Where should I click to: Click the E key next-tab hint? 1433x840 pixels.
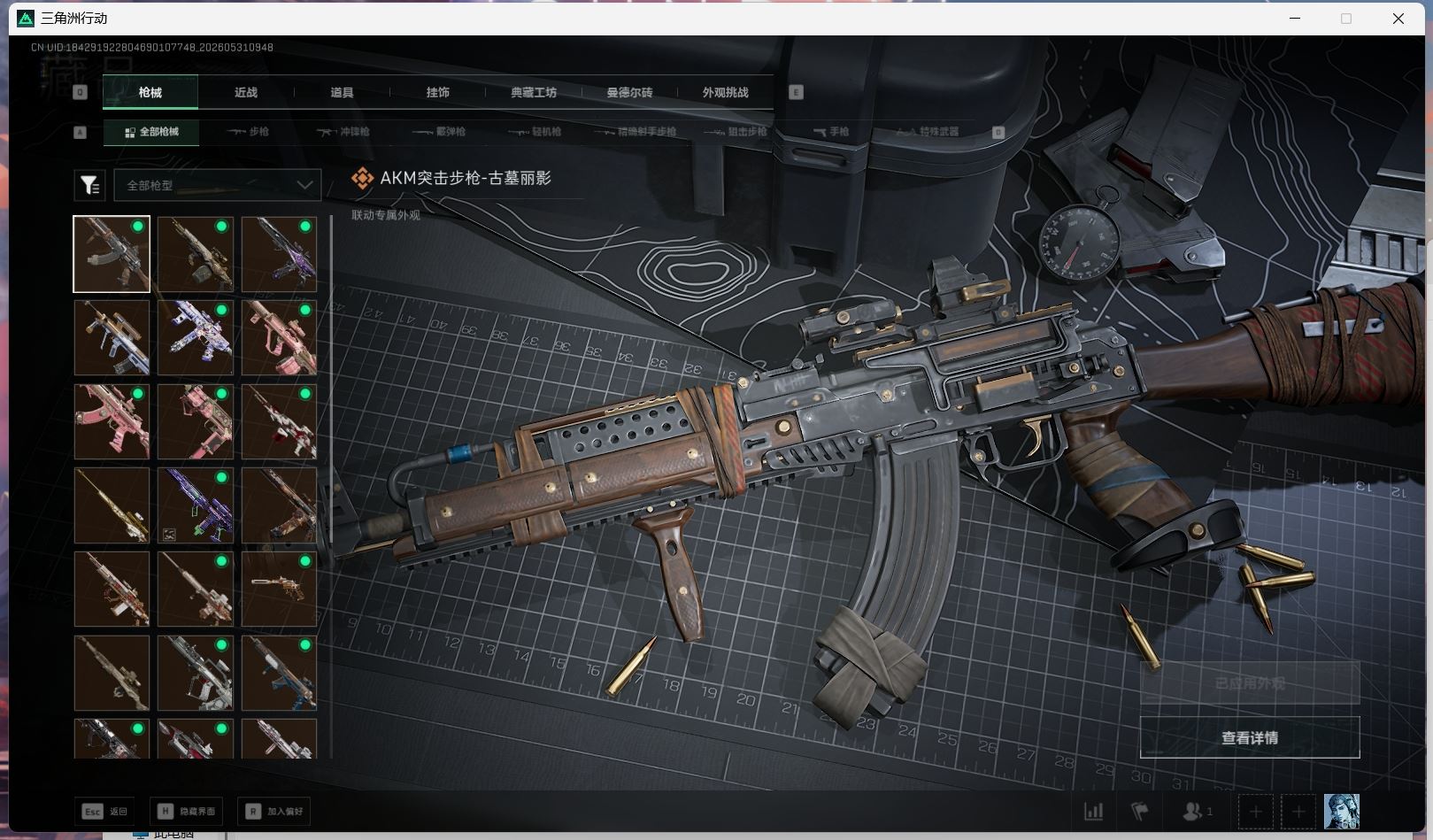point(796,92)
